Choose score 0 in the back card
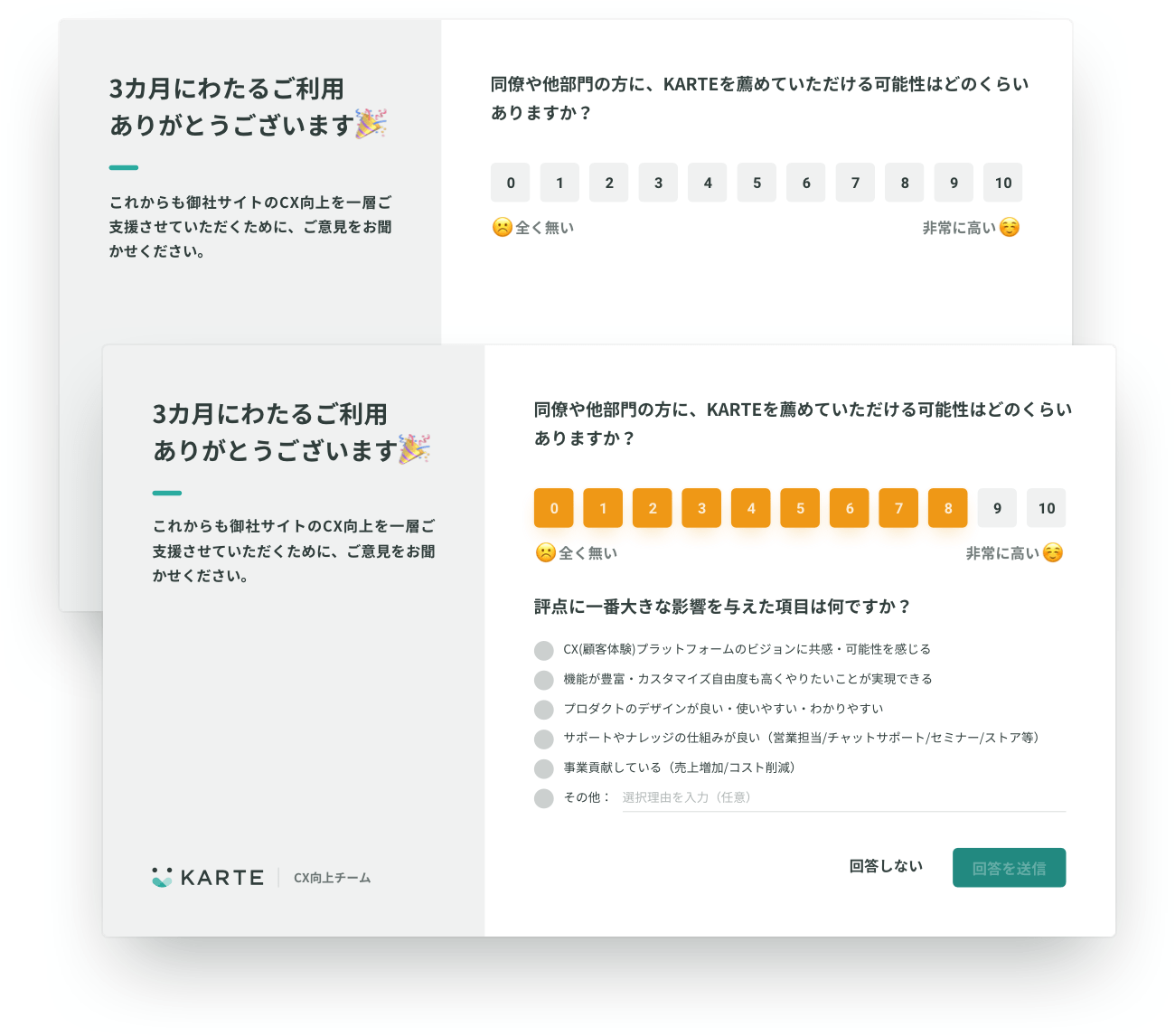1175x1036 pixels. point(511,183)
